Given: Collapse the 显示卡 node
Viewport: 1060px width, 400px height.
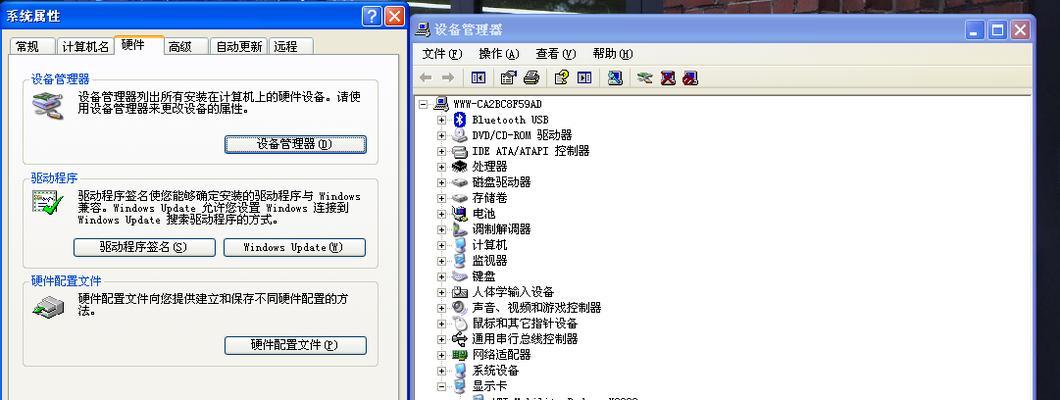Looking at the screenshot, I should 441,386.
